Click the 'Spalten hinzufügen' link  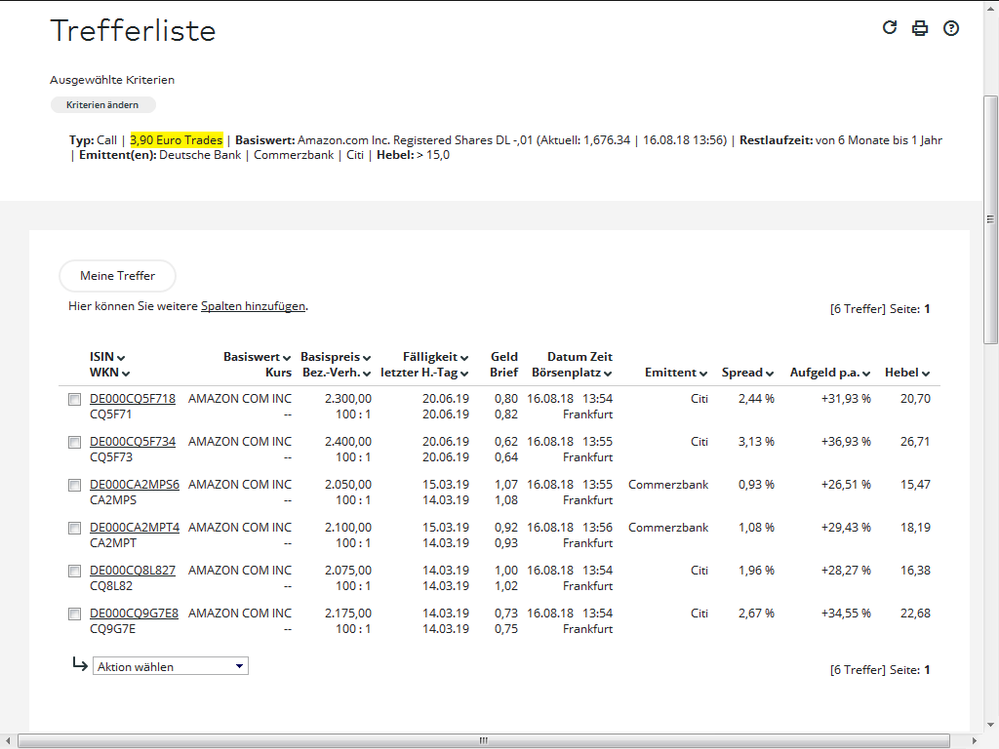click(x=253, y=307)
